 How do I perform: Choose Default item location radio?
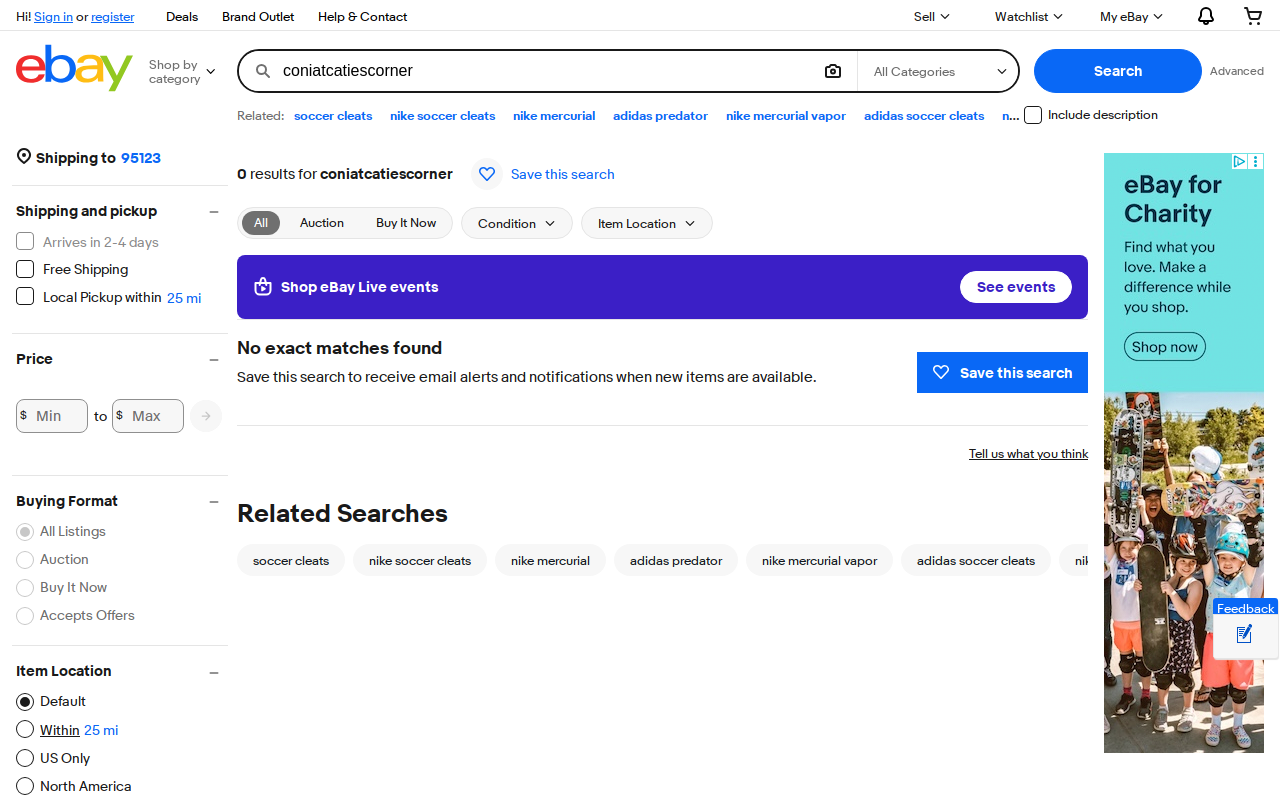(25, 702)
